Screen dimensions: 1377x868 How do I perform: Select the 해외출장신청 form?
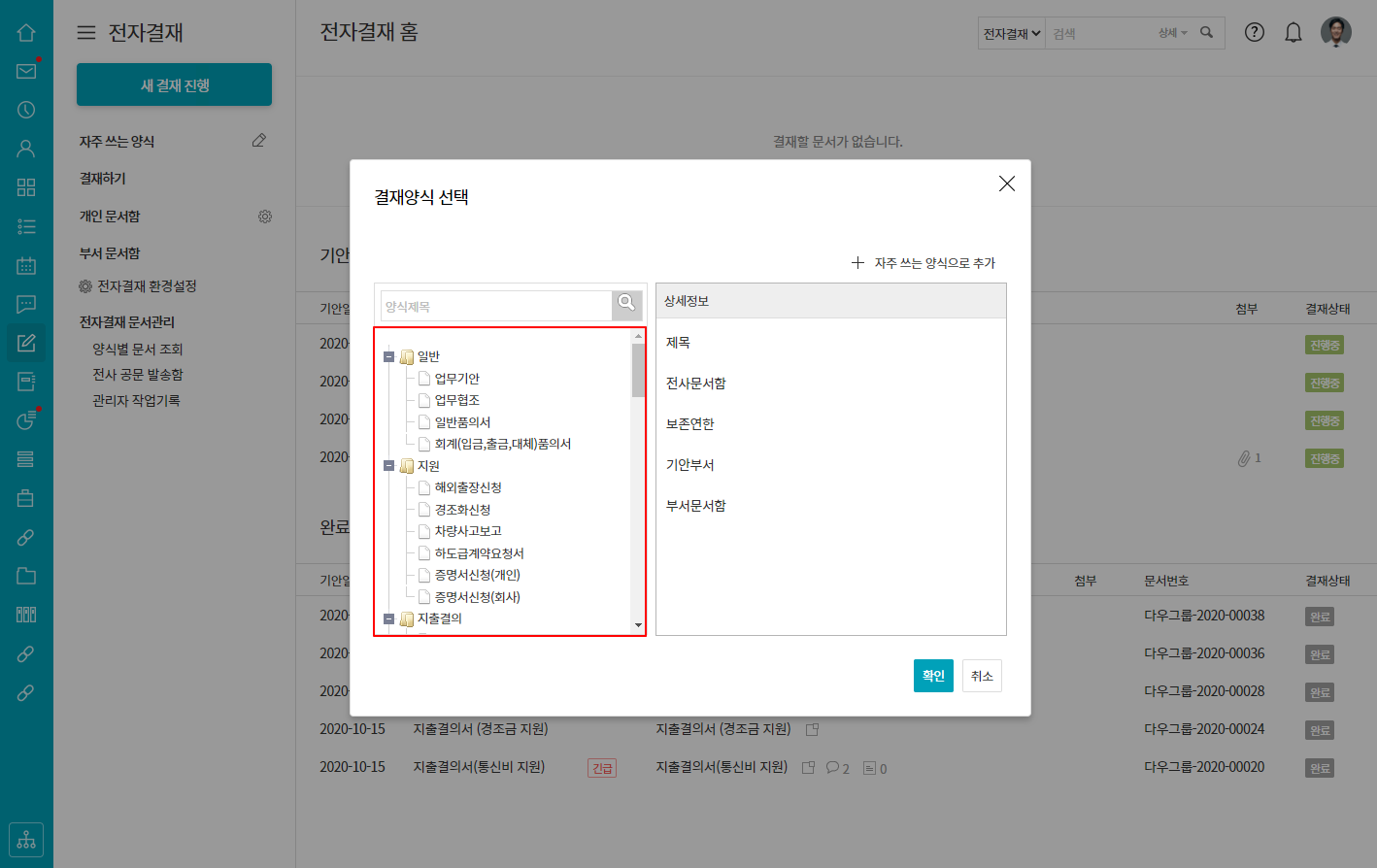pyautogui.click(x=467, y=487)
